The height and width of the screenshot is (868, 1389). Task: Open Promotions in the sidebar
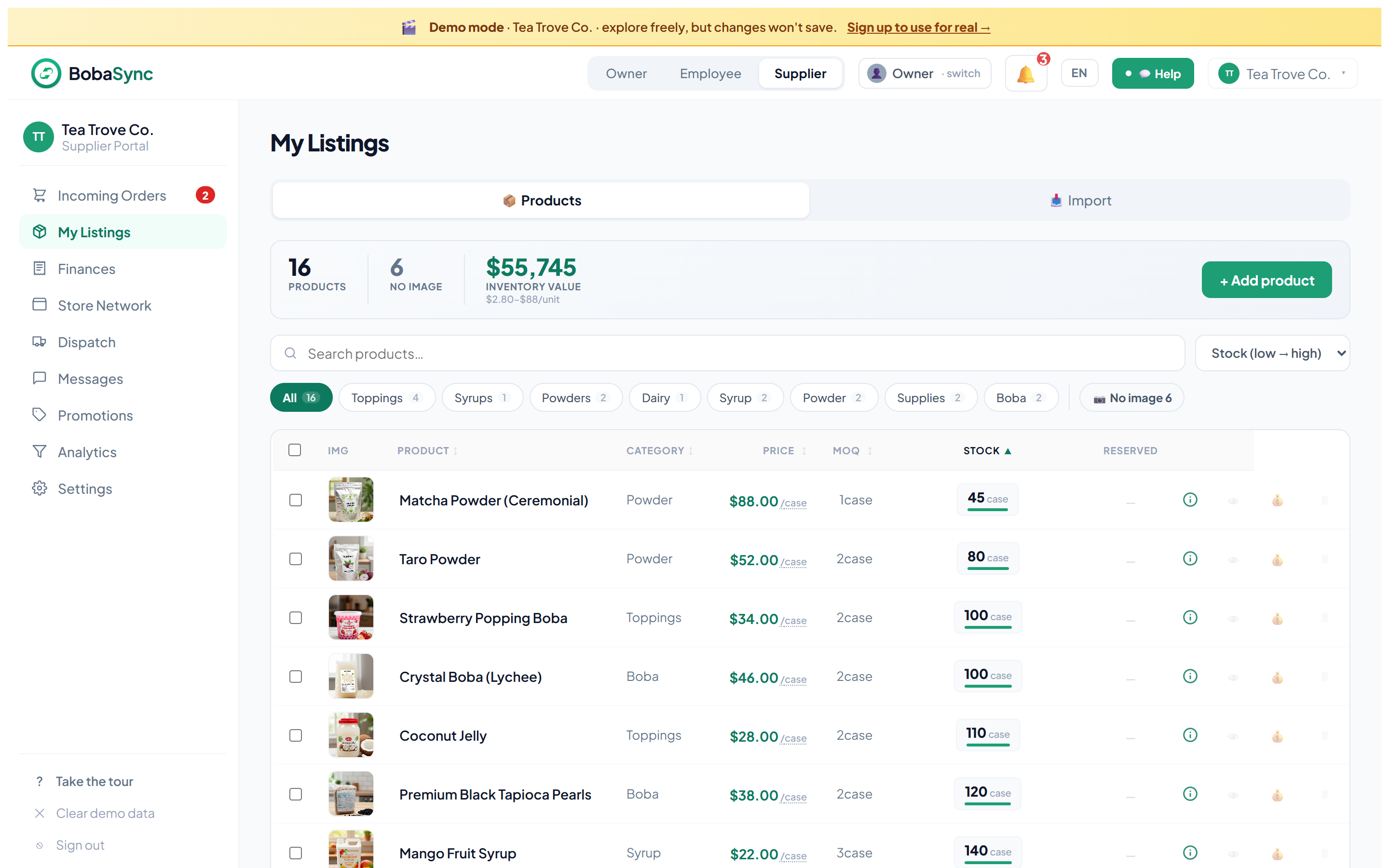(123, 416)
